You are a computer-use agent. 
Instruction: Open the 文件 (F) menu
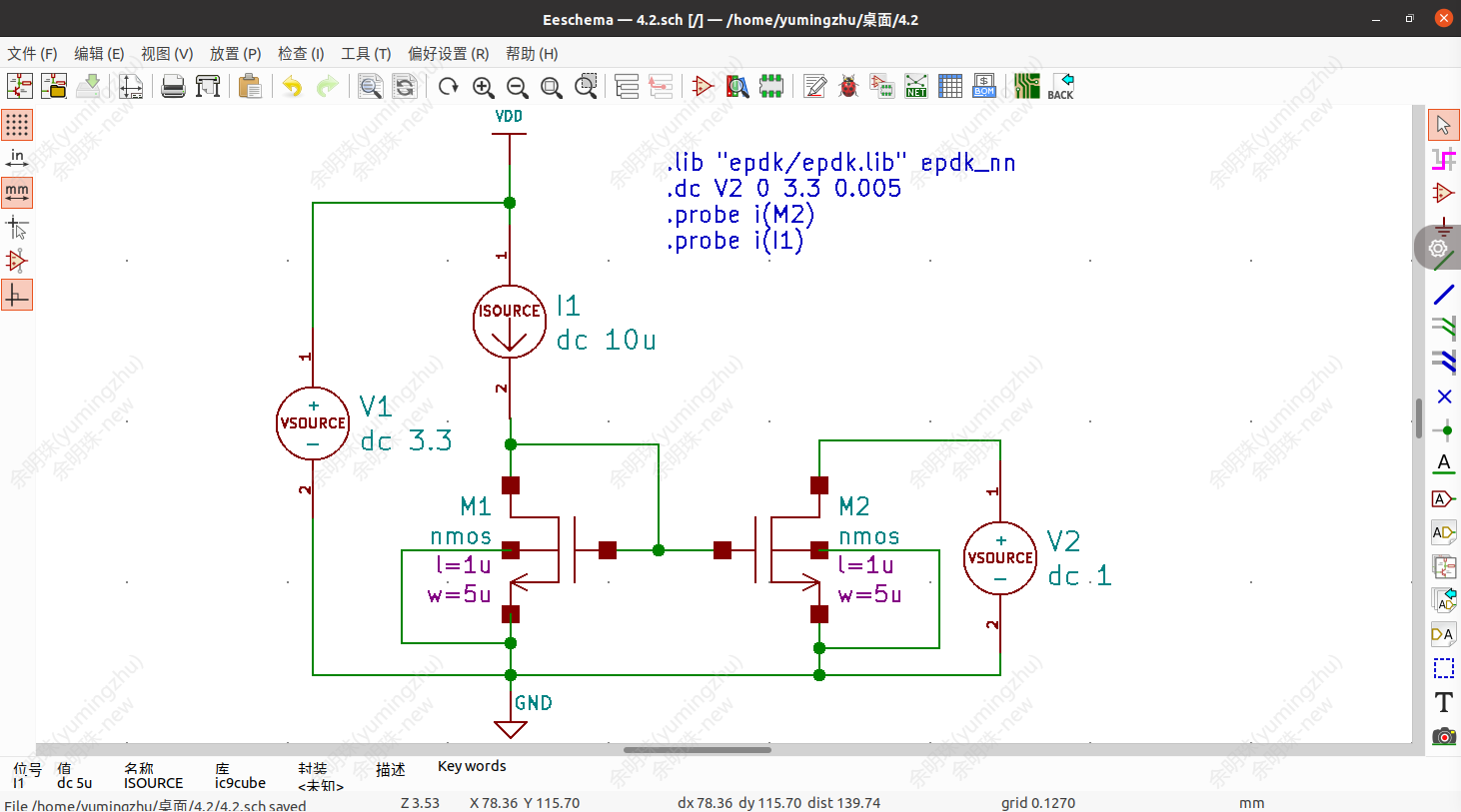pyautogui.click(x=32, y=54)
